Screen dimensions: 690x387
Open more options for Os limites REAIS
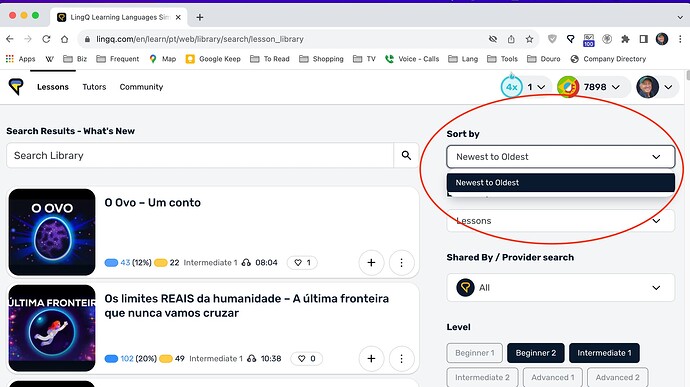point(401,359)
